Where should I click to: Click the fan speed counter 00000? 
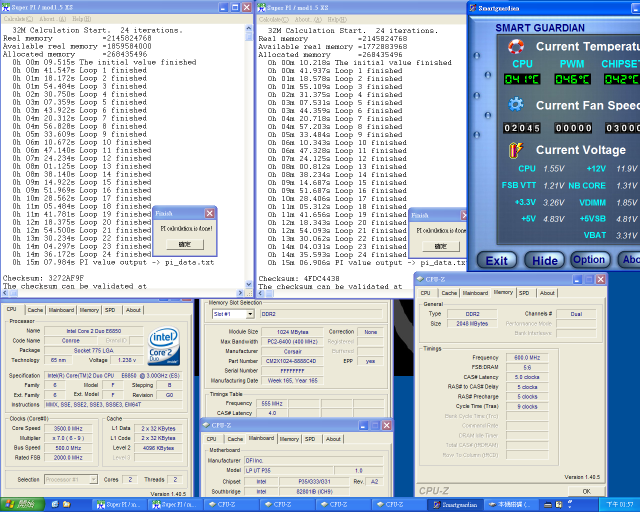pyautogui.click(x=573, y=128)
